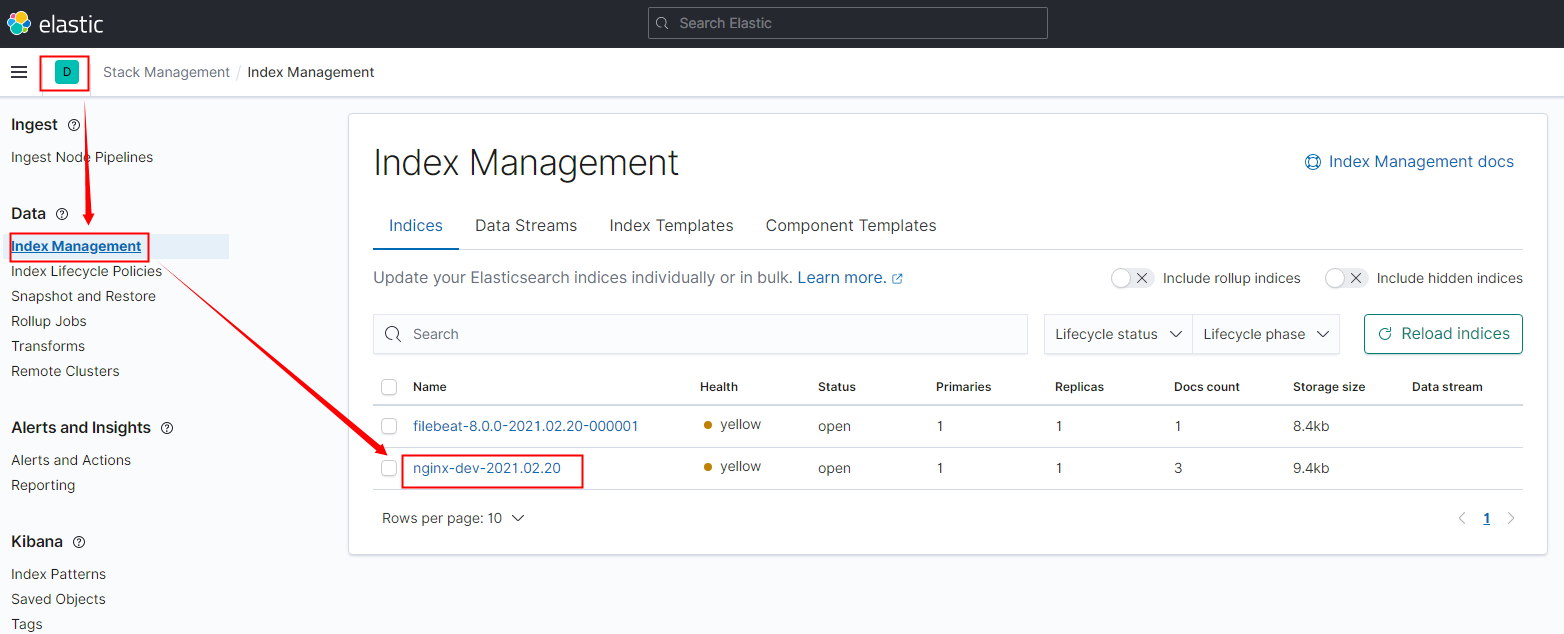Open Reporting in sidebar
Screen dimensions: 1564x634
[x=43, y=485]
